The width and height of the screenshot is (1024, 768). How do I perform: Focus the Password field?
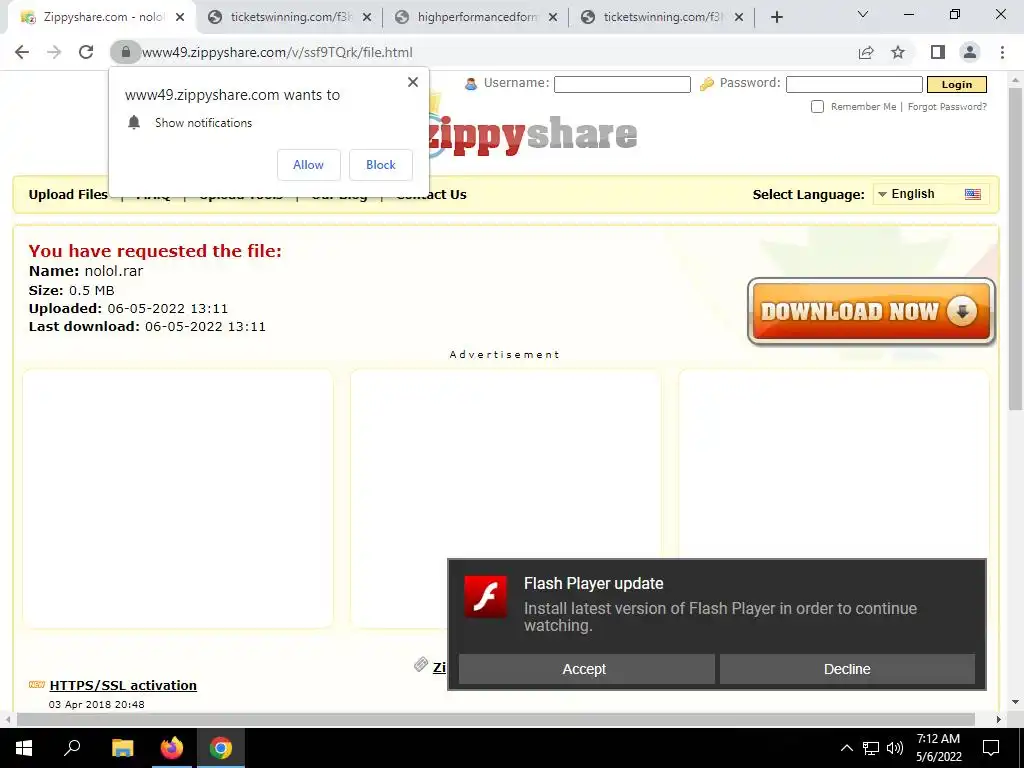click(854, 84)
